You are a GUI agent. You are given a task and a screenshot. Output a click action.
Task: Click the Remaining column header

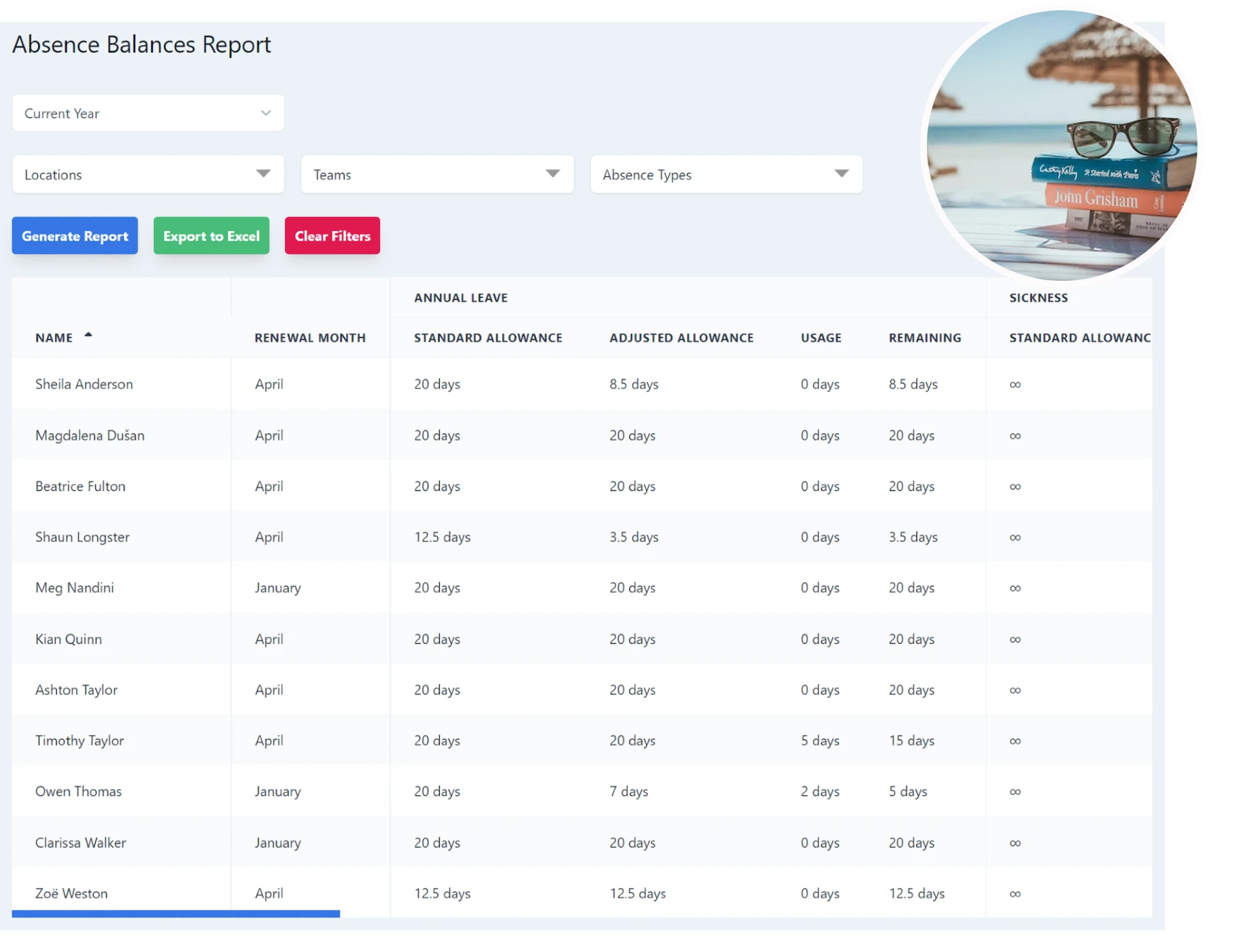tap(925, 337)
